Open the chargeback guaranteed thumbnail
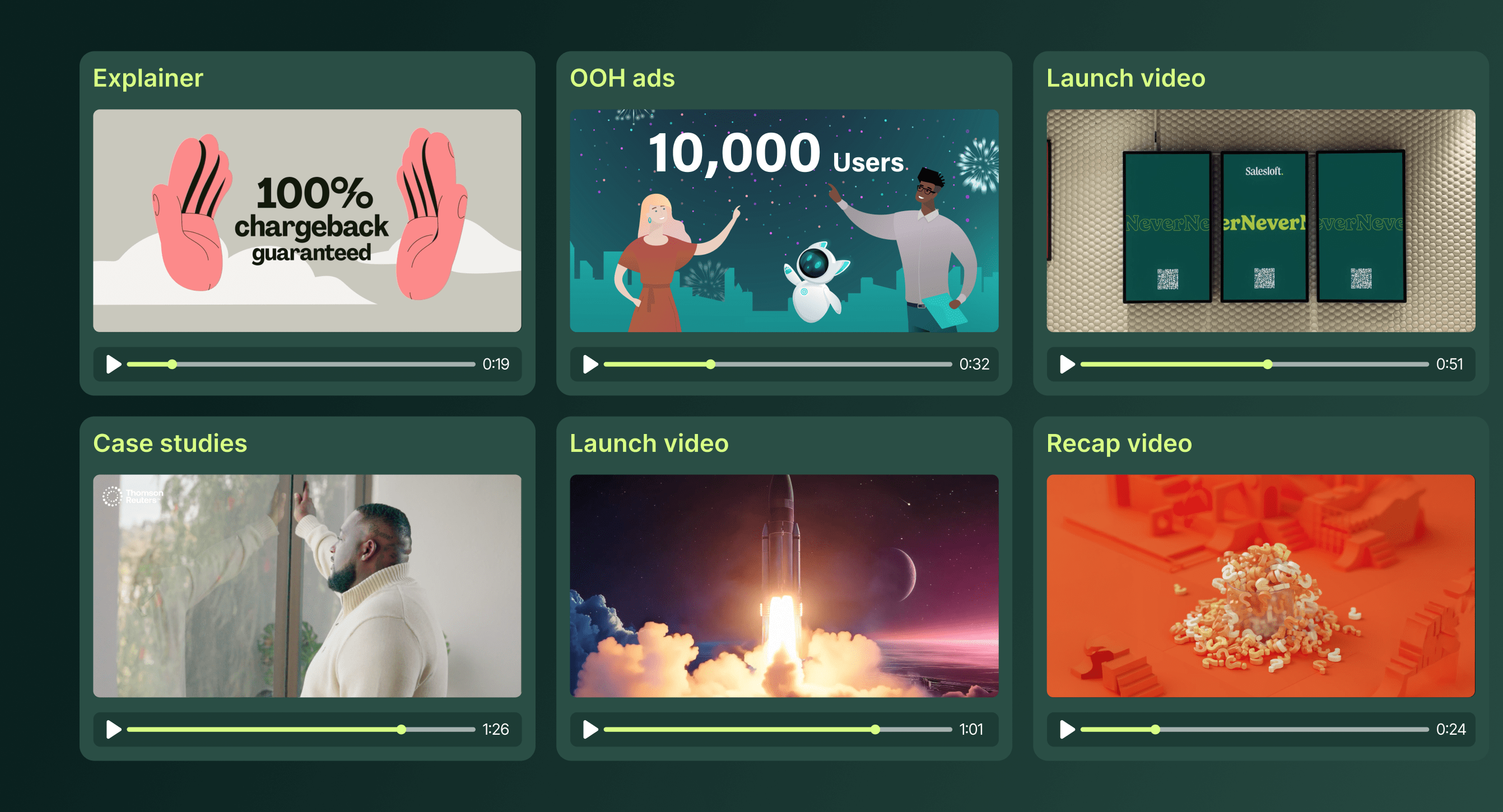1503x812 pixels. click(307, 221)
